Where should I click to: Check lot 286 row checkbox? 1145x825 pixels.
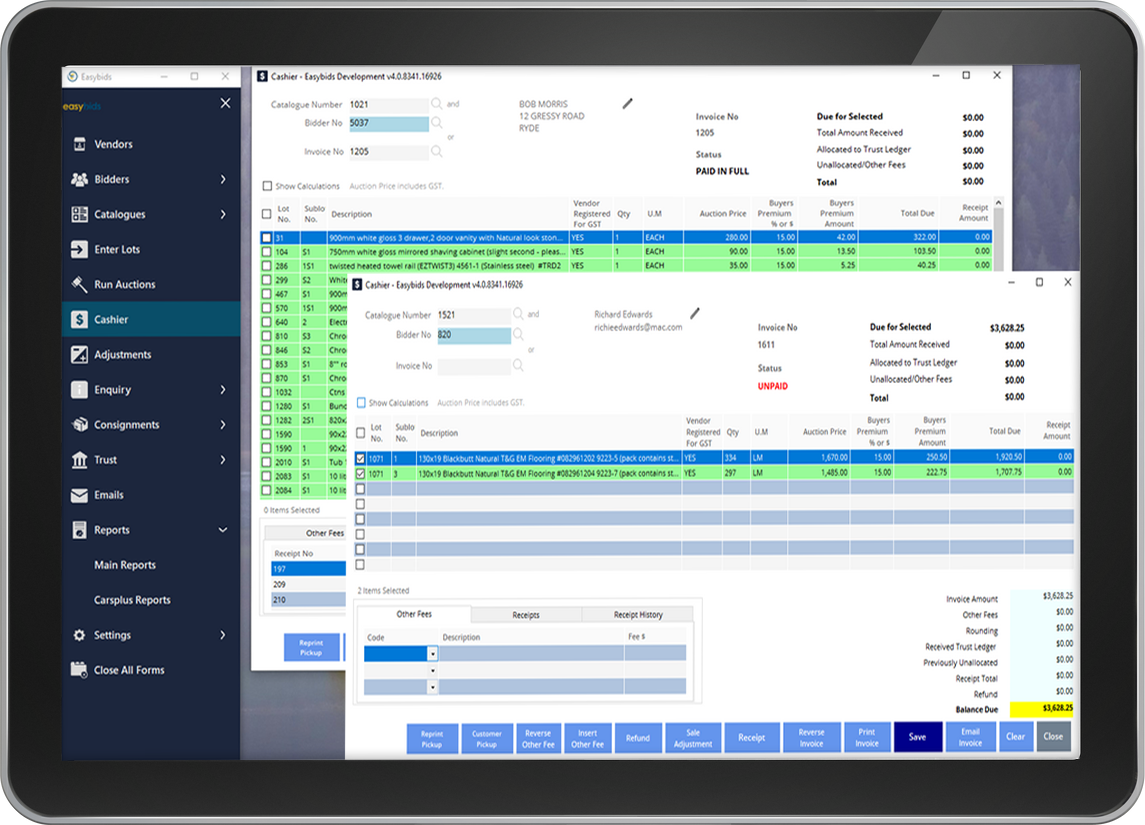tap(267, 266)
